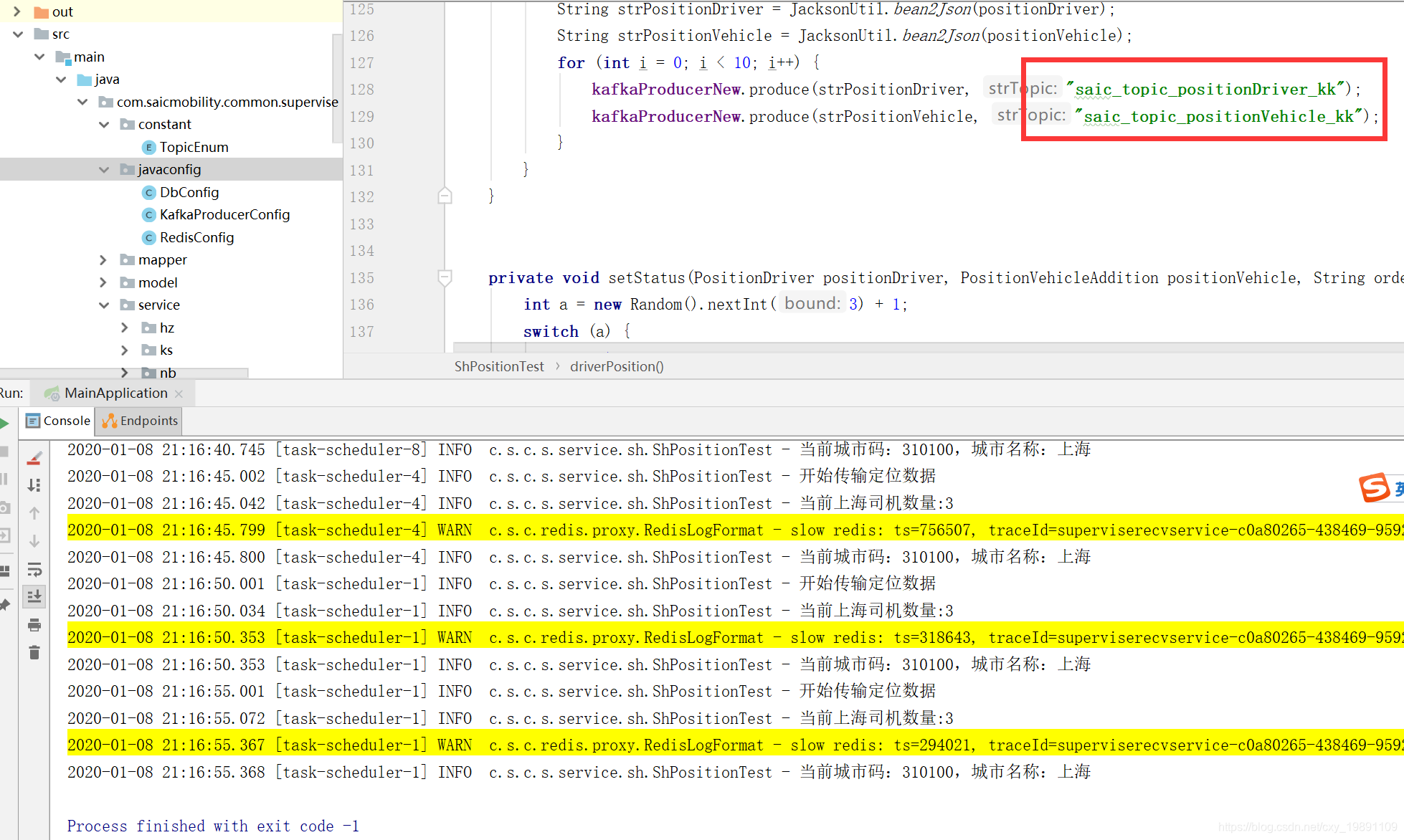Open DbConfig in the project tree
The width and height of the screenshot is (1404, 840).
(x=189, y=193)
